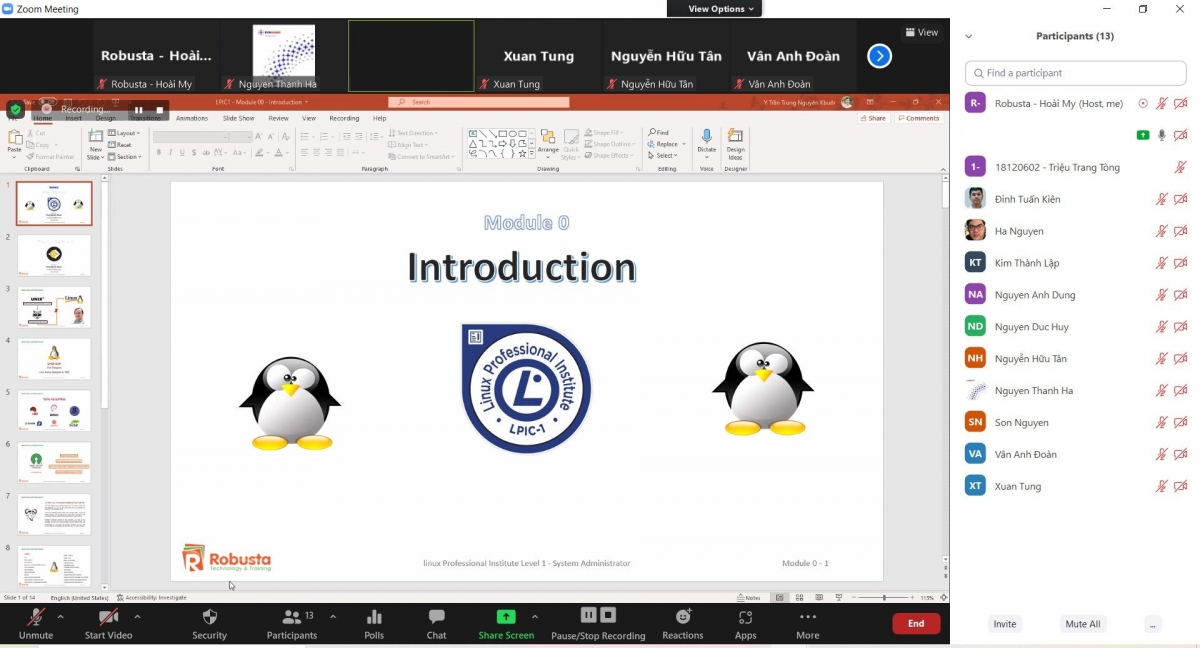Toggle Đinh Tuấn Kiên's muted microphone
This screenshot has height=648, width=1200.
1161,199
